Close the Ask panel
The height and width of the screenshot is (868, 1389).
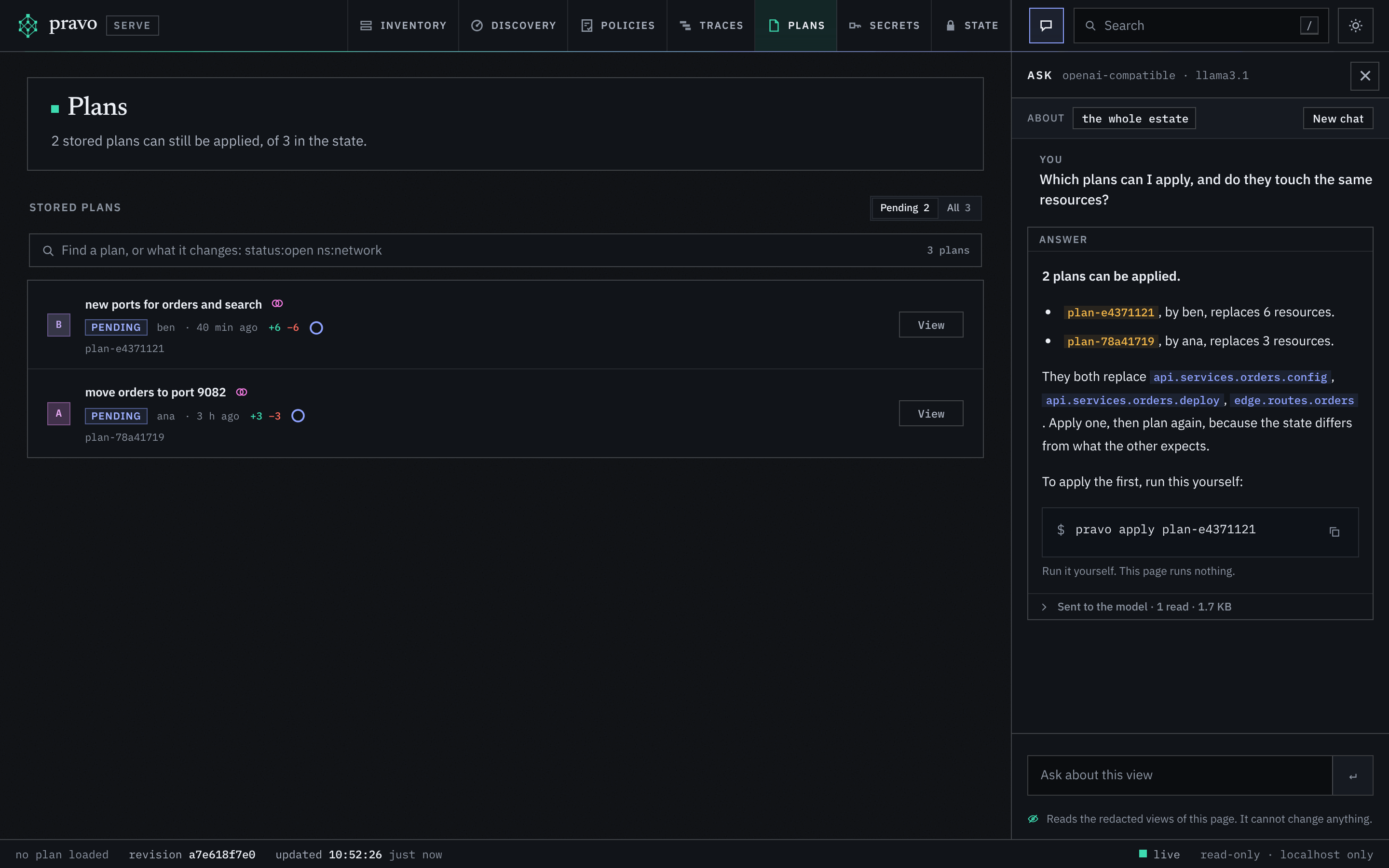tap(1365, 76)
